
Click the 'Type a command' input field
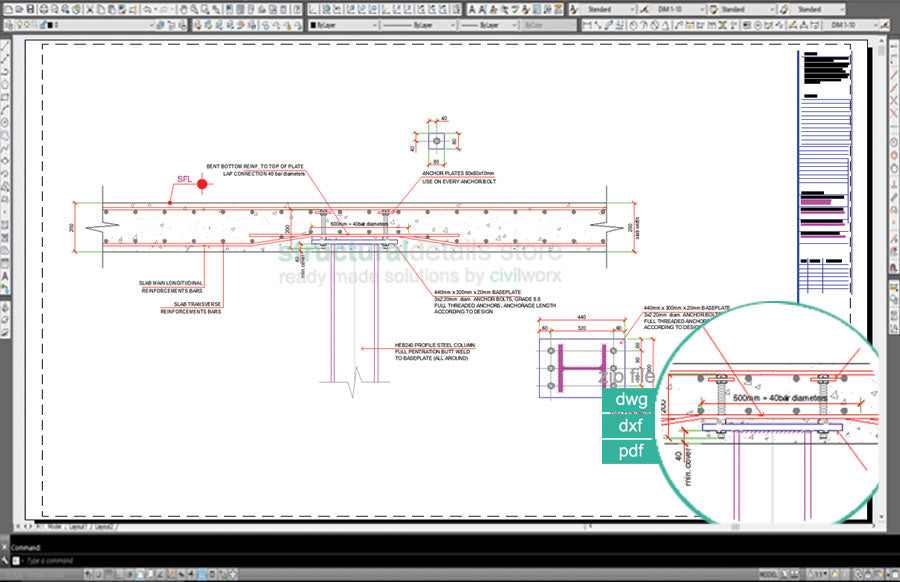tap(60, 561)
